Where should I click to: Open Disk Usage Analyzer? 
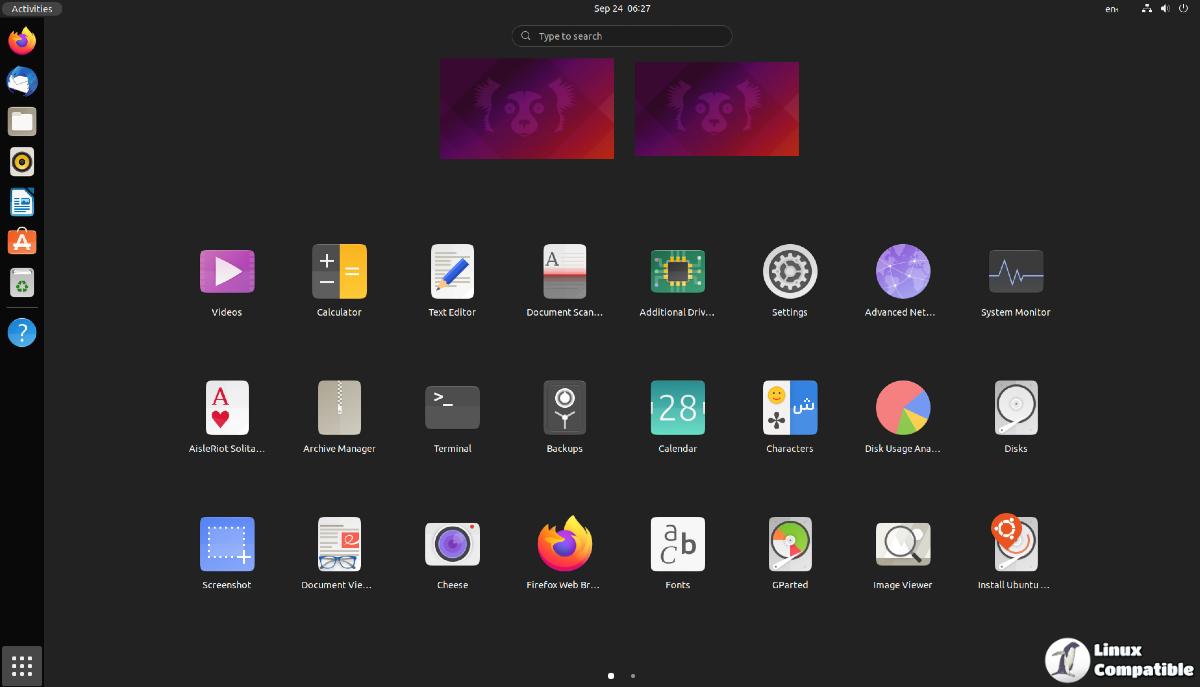coord(902,408)
